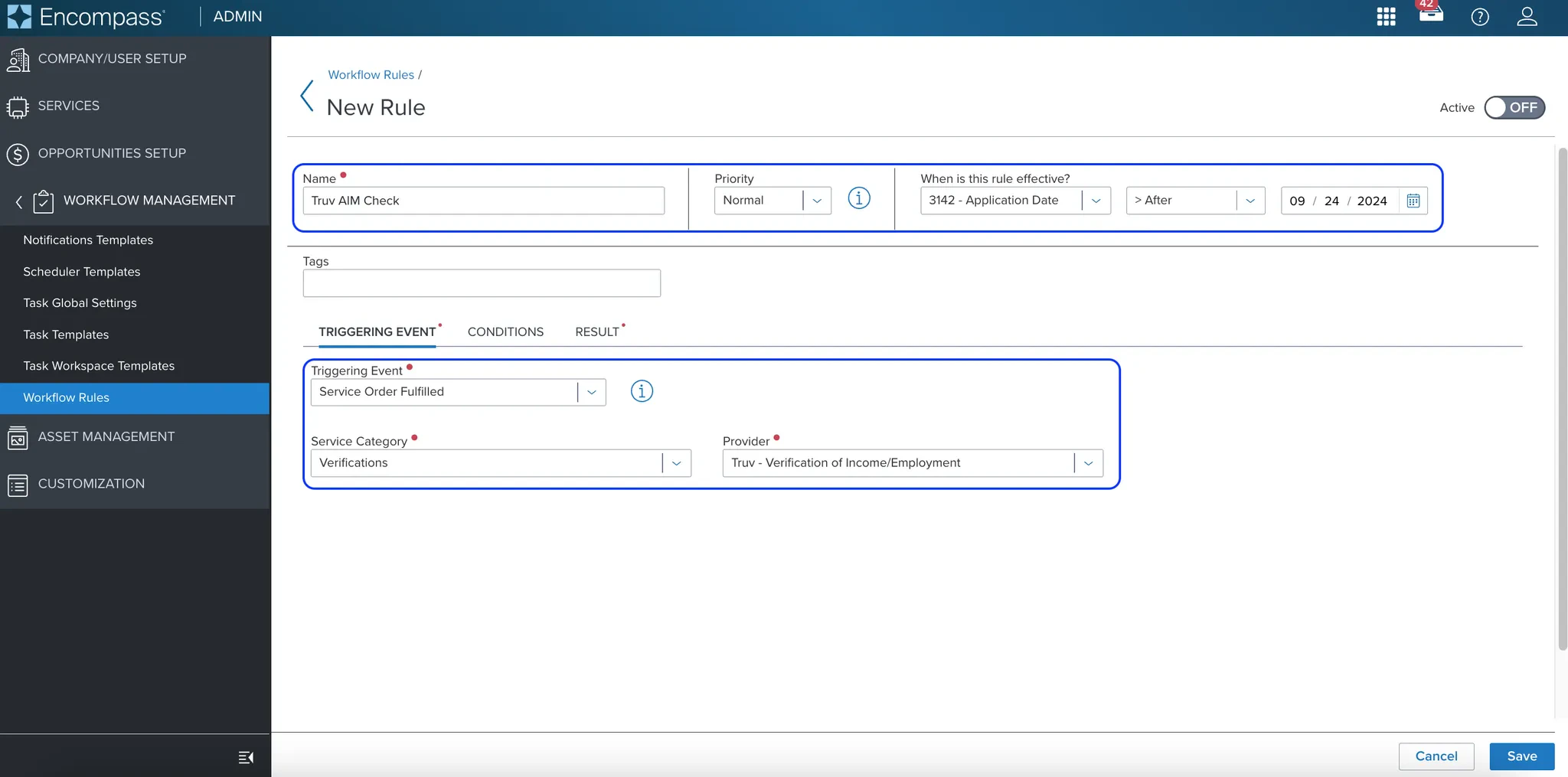Click the Priority info icon
Viewport: 1568px width, 777px height.
point(859,199)
